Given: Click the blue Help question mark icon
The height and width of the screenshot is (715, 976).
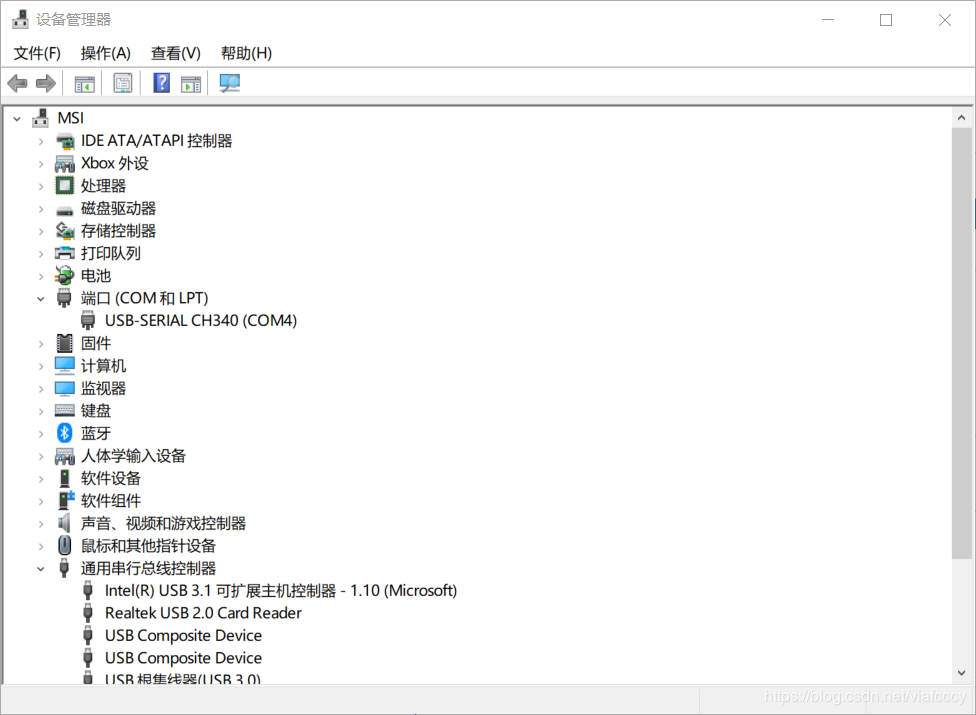Looking at the screenshot, I should [161, 83].
